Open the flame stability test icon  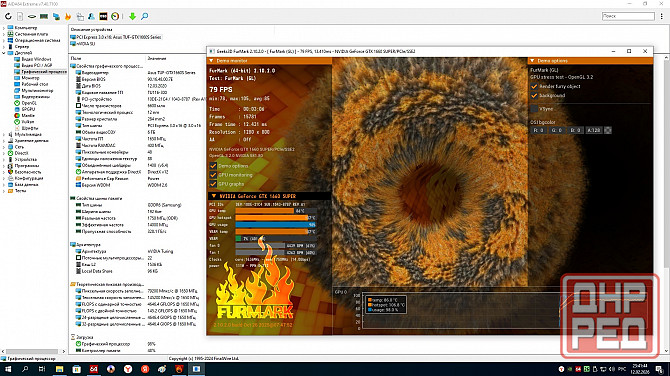(x=68, y=16)
